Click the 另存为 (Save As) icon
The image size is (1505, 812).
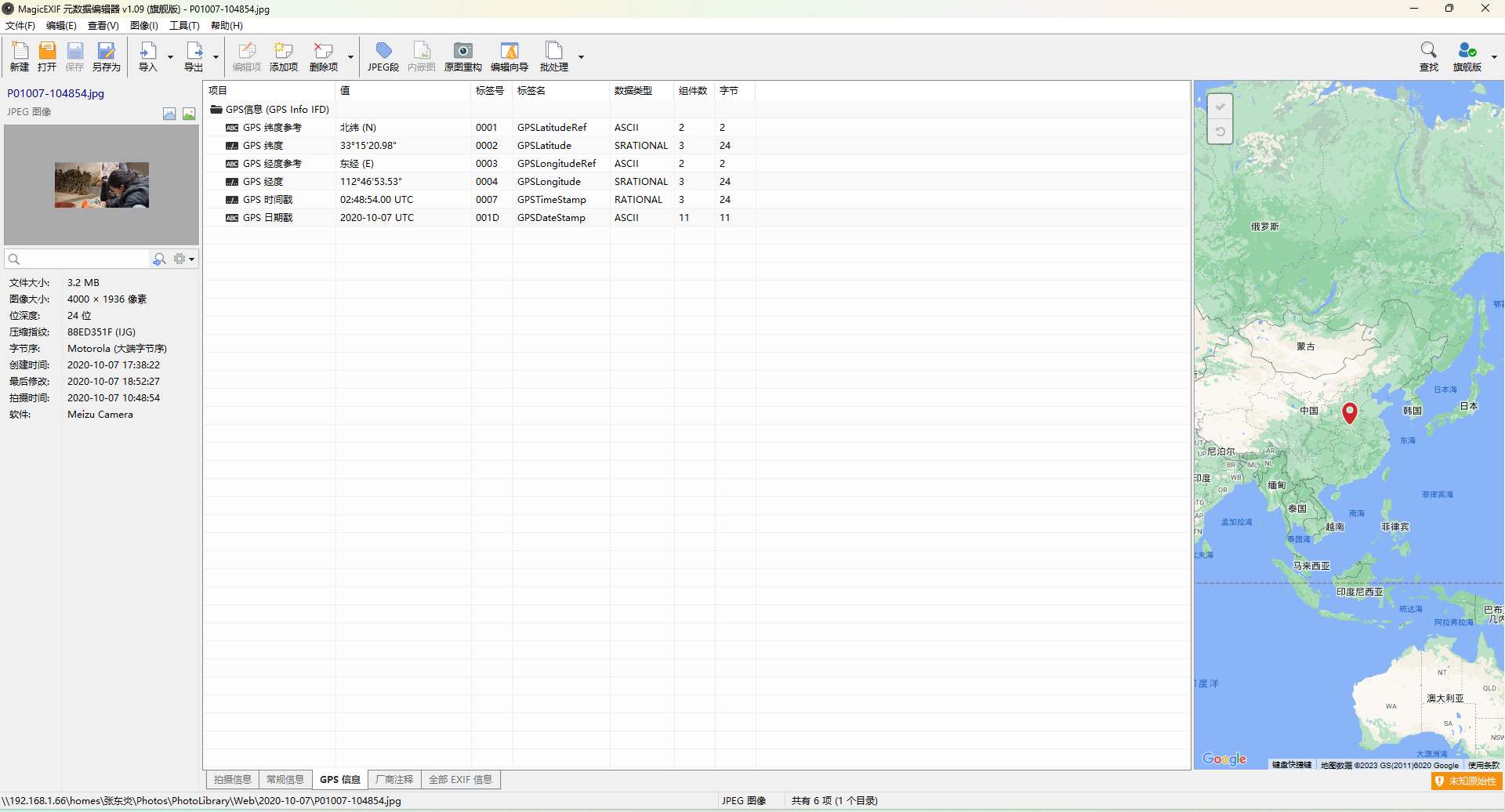pyautogui.click(x=107, y=56)
